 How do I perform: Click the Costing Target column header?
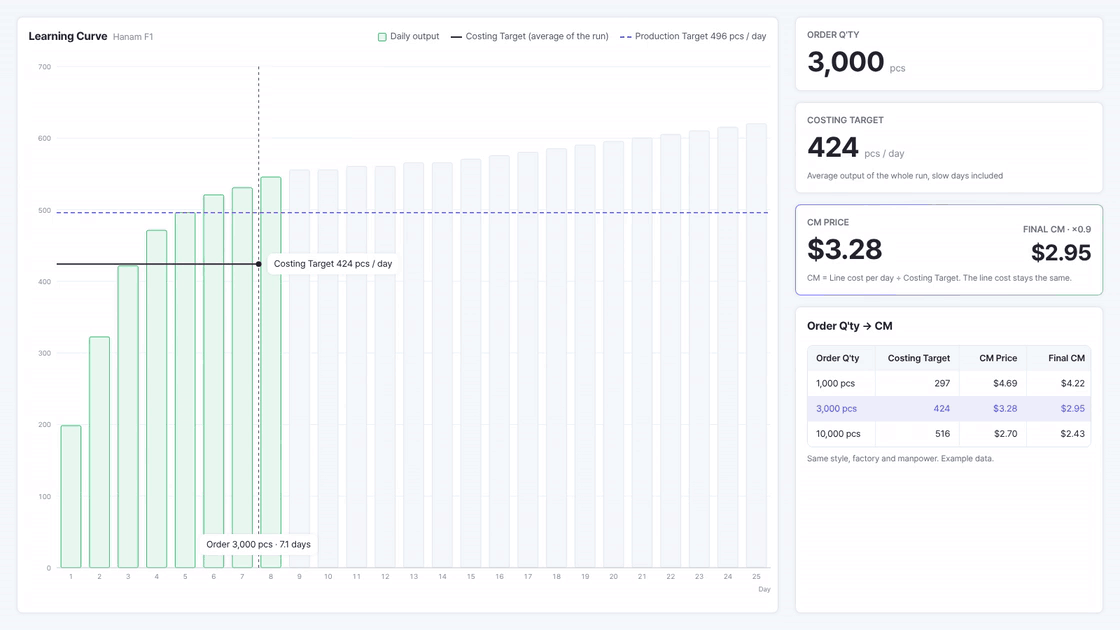[919, 358]
